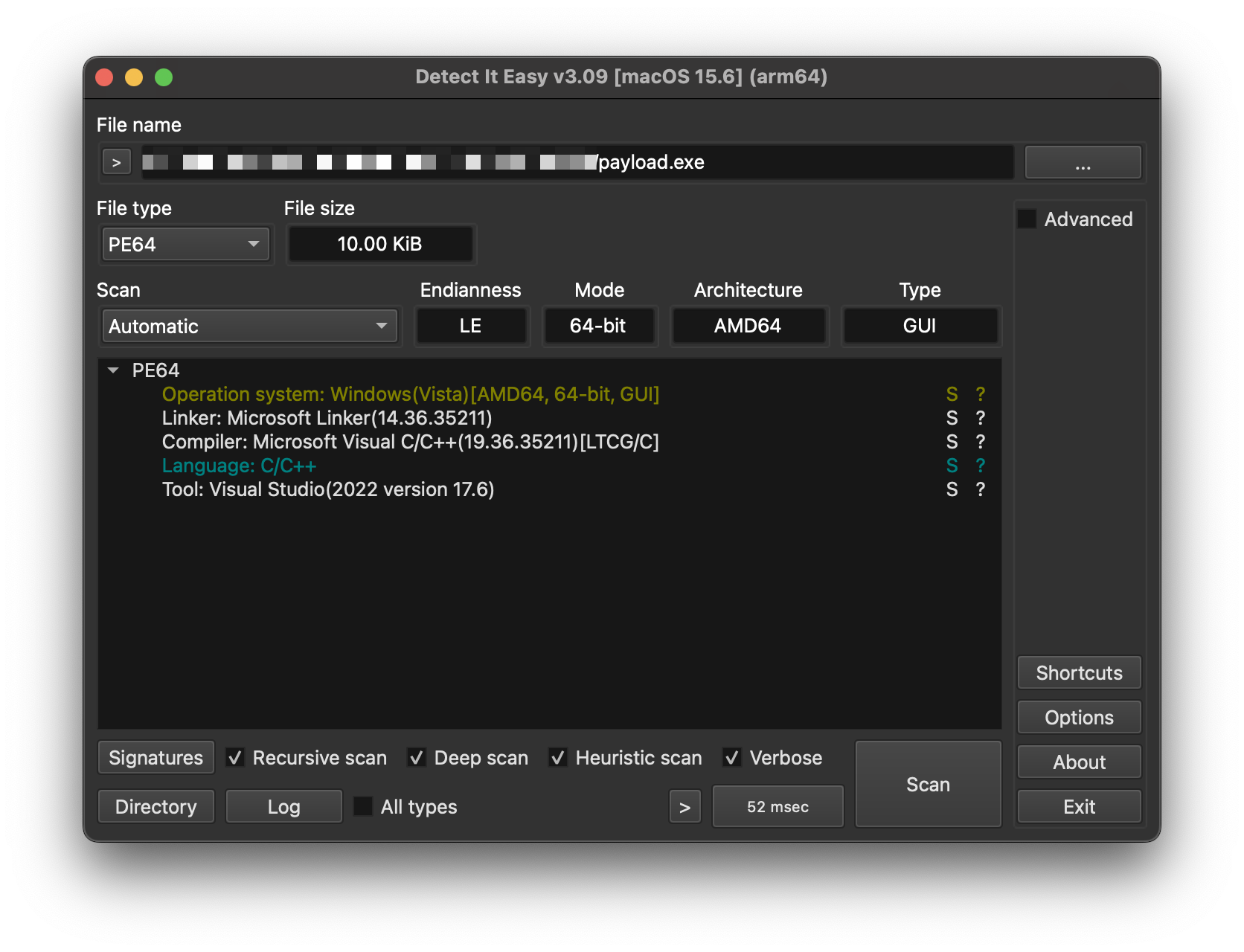Screen dimensions: 1244x952
Task: Enable the Advanced checkbox
Action: click(x=1027, y=219)
